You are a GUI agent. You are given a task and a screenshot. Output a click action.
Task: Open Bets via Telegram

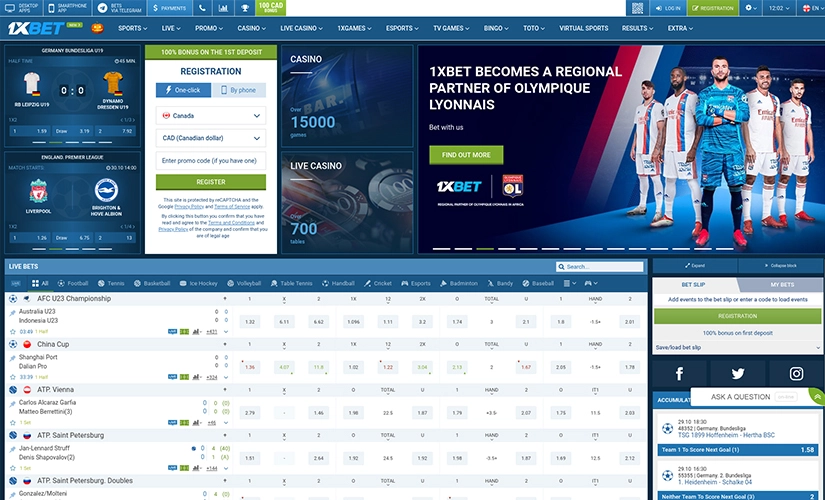(x=119, y=8)
